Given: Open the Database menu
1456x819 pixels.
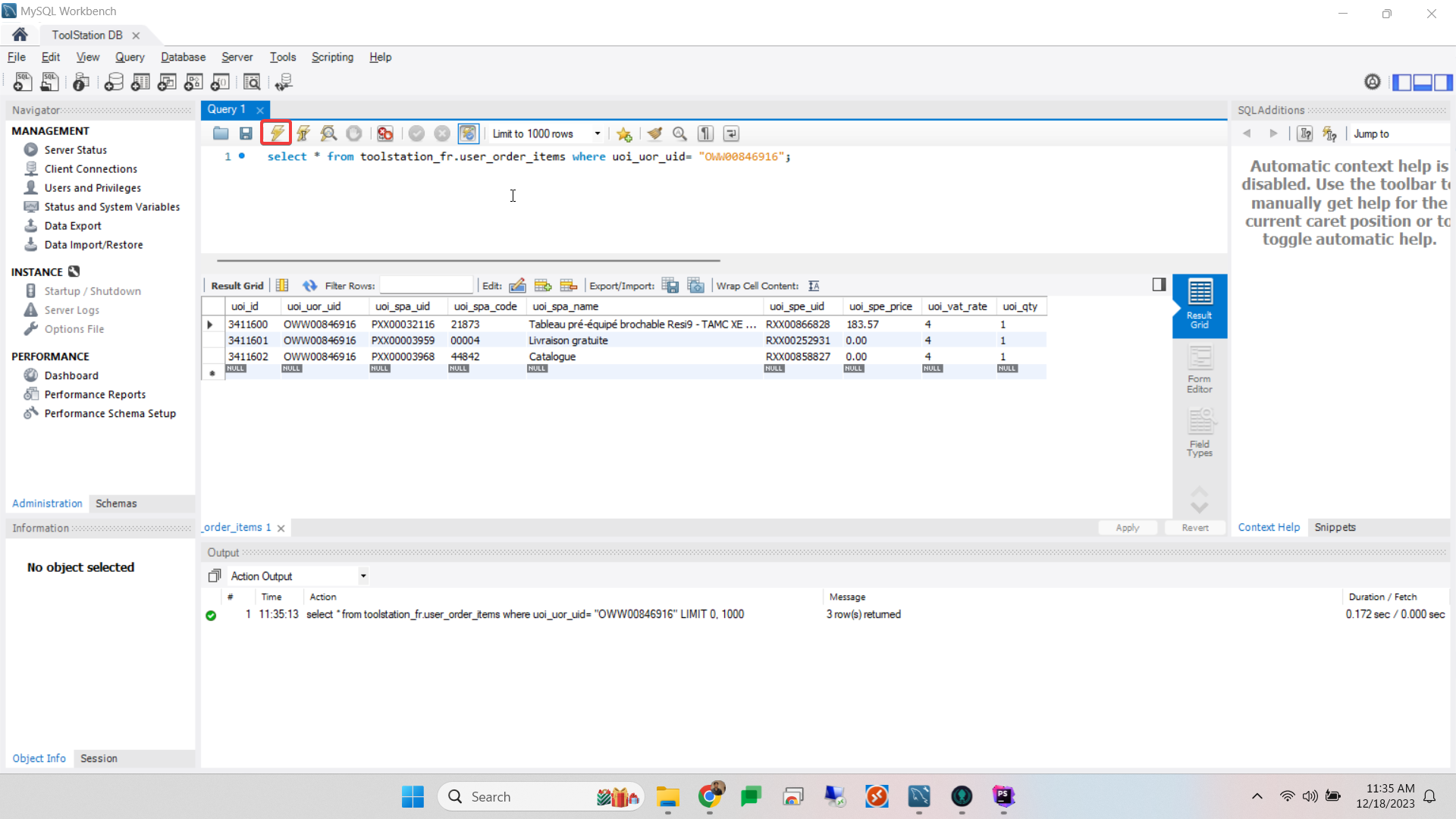Looking at the screenshot, I should [183, 57].
